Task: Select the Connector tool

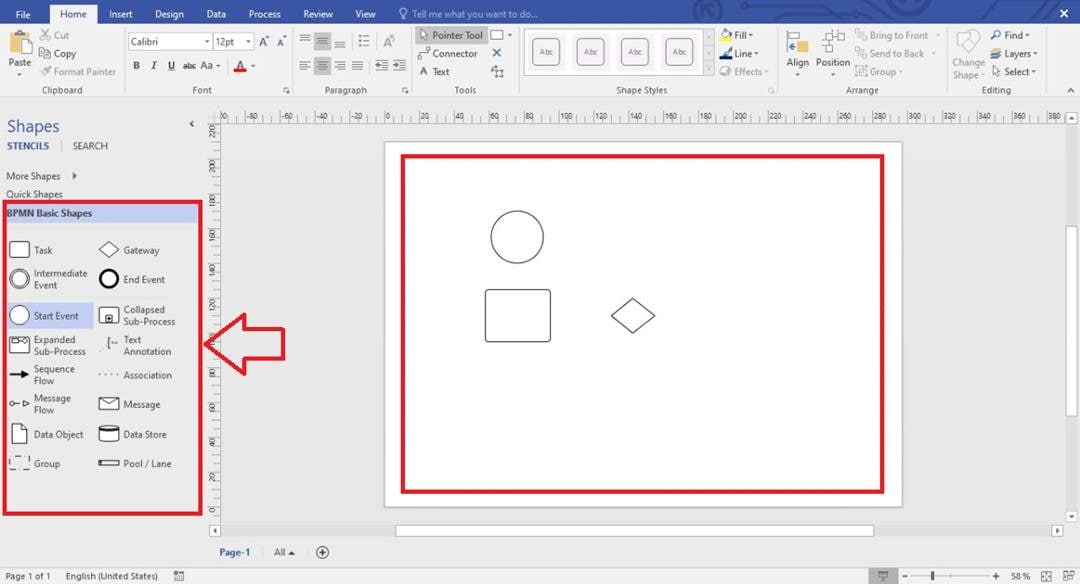Action: tap(448, 52)
